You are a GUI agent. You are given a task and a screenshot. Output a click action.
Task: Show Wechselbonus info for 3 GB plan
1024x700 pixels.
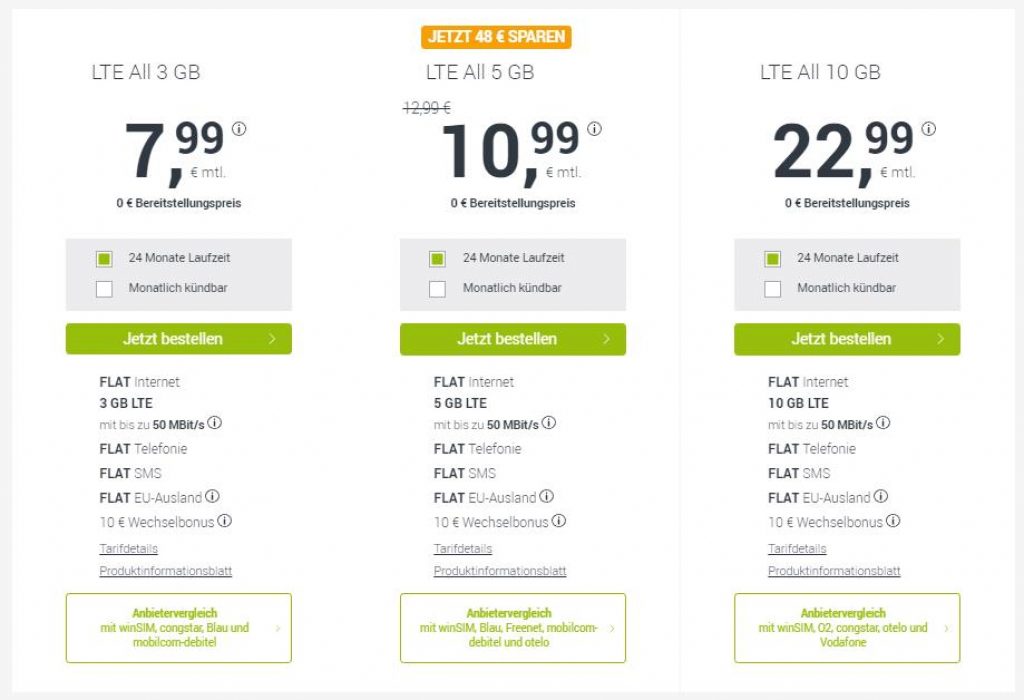(224, 521)
